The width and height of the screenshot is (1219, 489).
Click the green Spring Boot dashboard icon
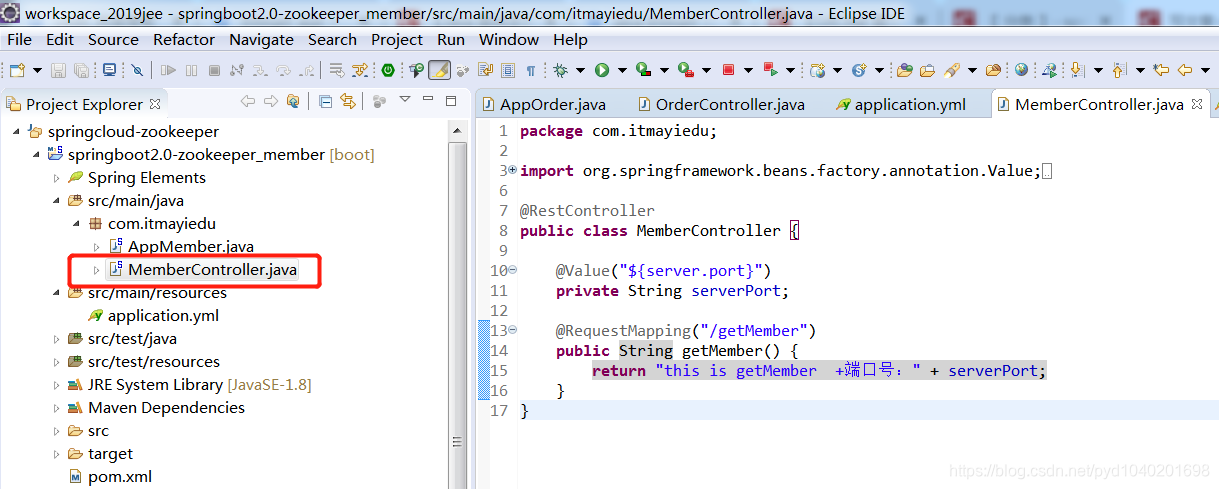point(387,70)
